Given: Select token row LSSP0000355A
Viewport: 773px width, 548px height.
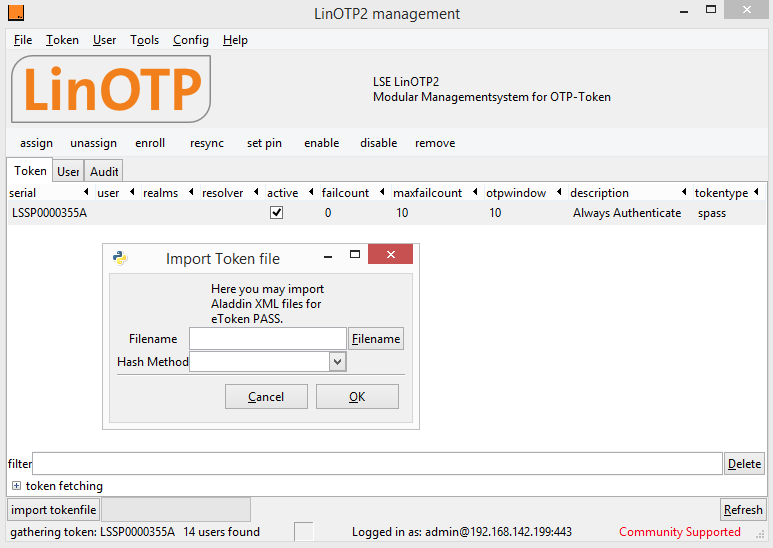Looking at the screenshot, I should tap(386, 213).
